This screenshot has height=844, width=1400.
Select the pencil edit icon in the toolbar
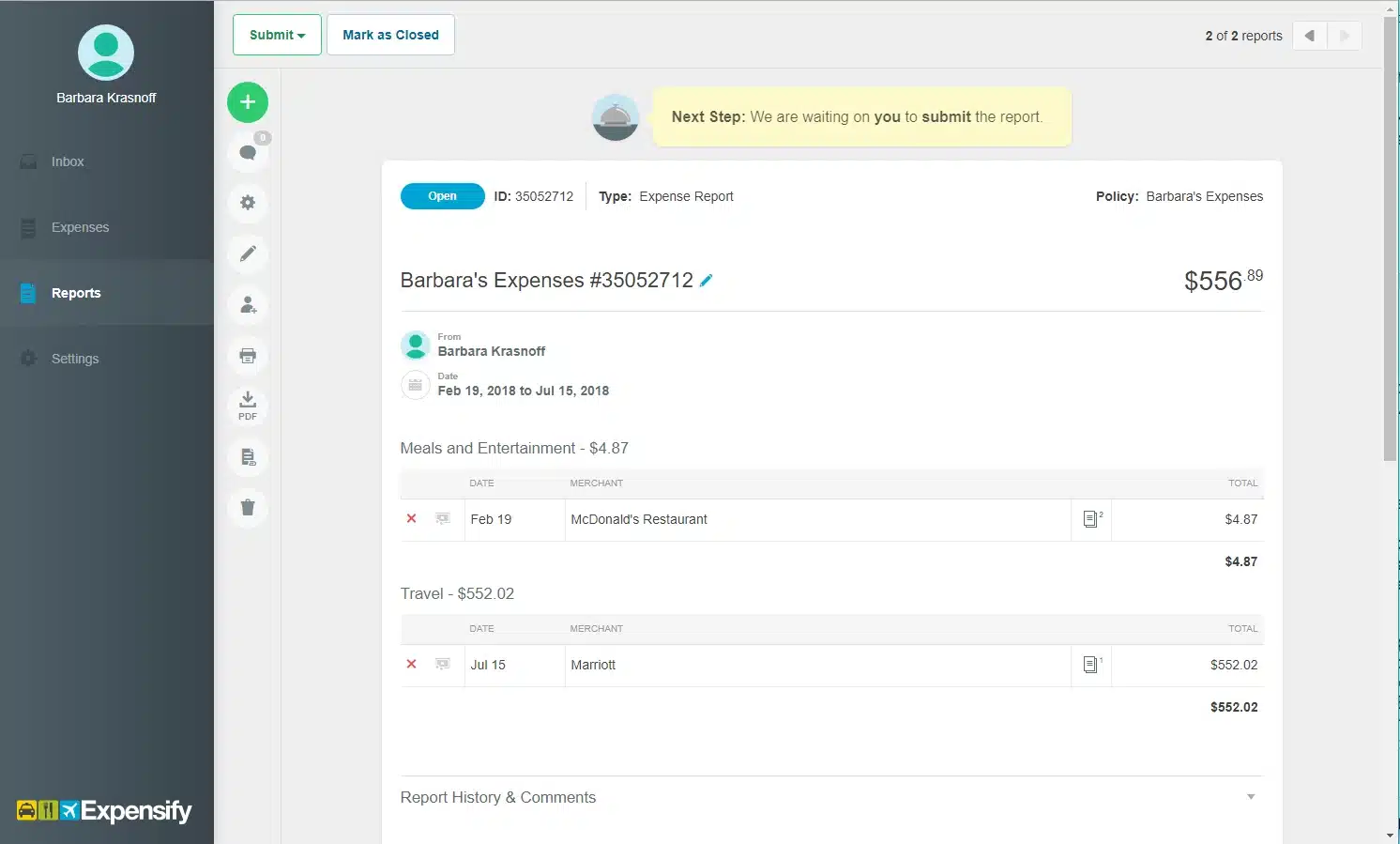pyautogui.click(x=247, y=253)
